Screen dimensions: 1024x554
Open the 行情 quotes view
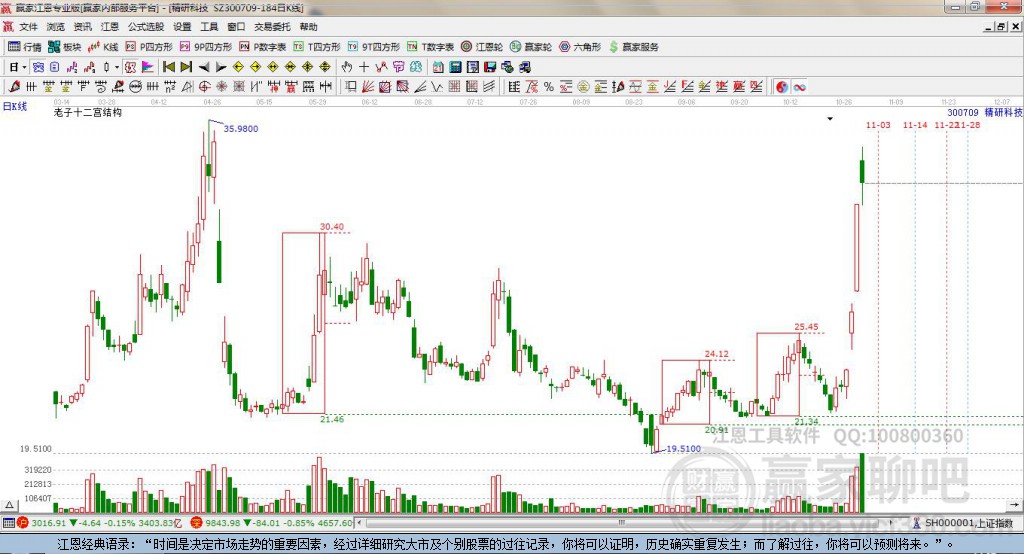coord(25,46)
